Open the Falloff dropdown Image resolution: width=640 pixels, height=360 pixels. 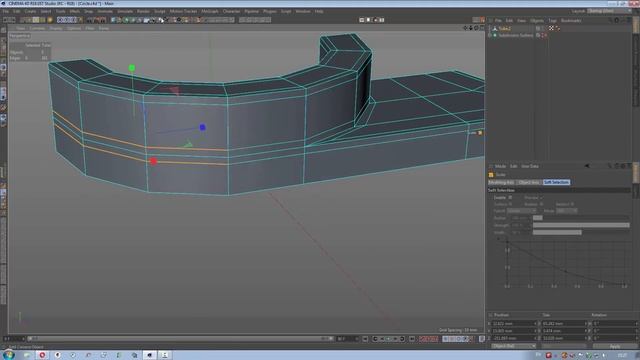pyautogui.click(x=522, y=211)
